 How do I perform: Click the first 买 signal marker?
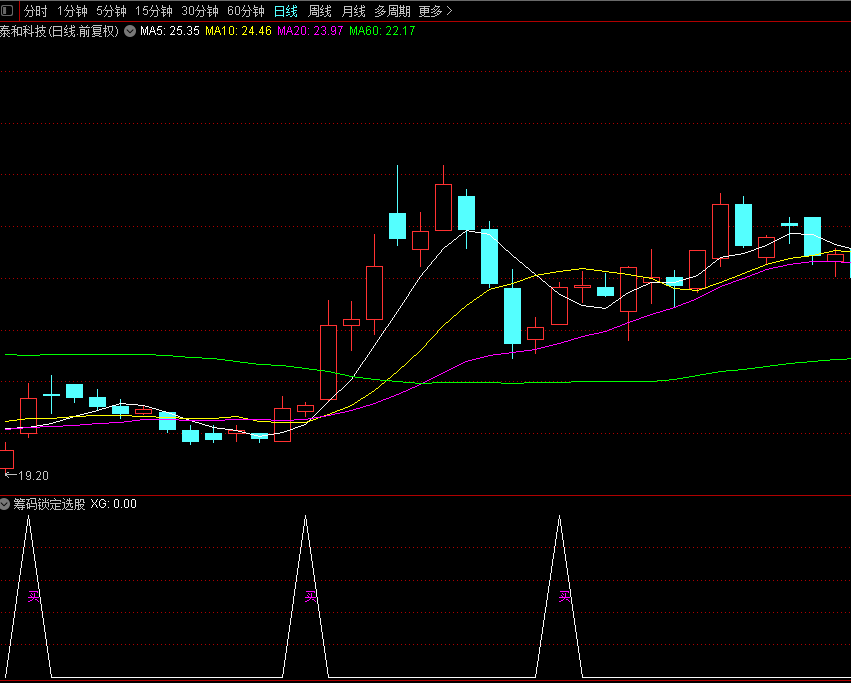click(x=34, y=597)
